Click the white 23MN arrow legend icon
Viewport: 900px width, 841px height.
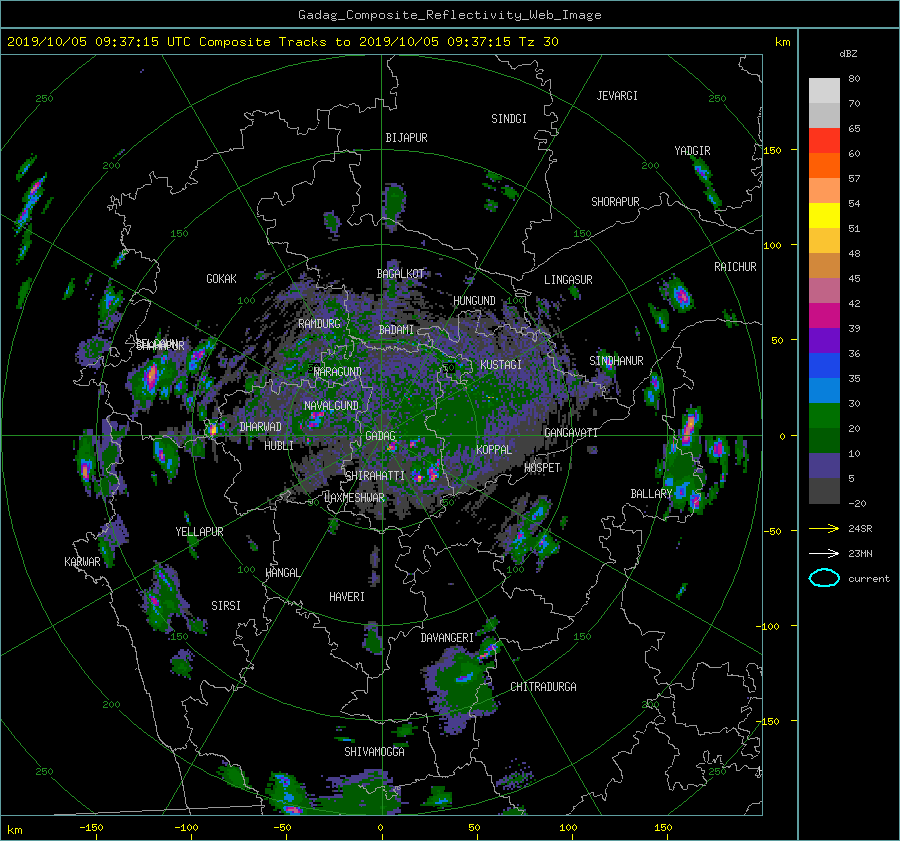pyautogui.click(x=824, y=553)
